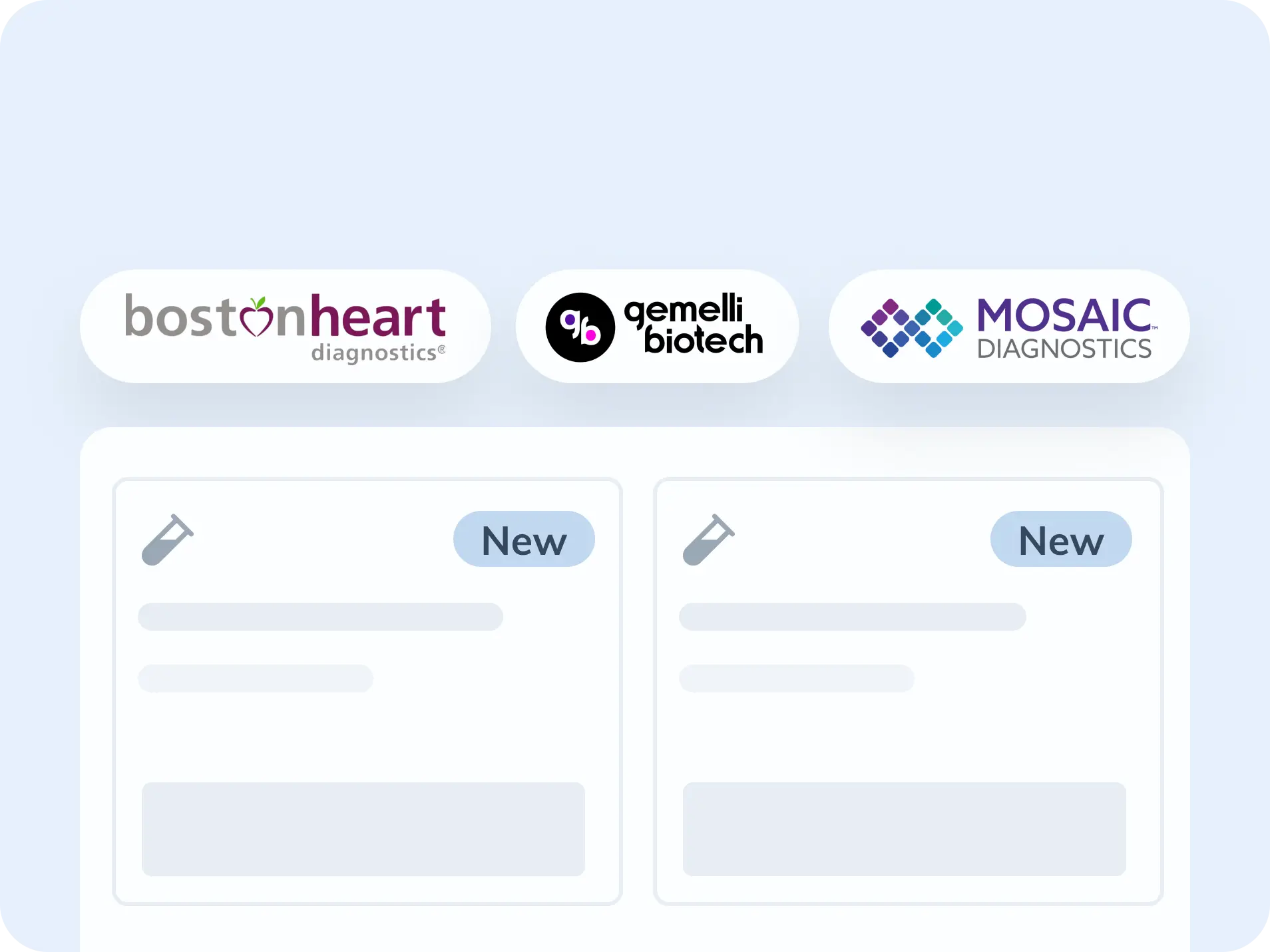The height and width of the screenshot is (952, 1270).
Task: Select the Mosaic Diagnostics logo pill
Action: [x=1008, y=326]
